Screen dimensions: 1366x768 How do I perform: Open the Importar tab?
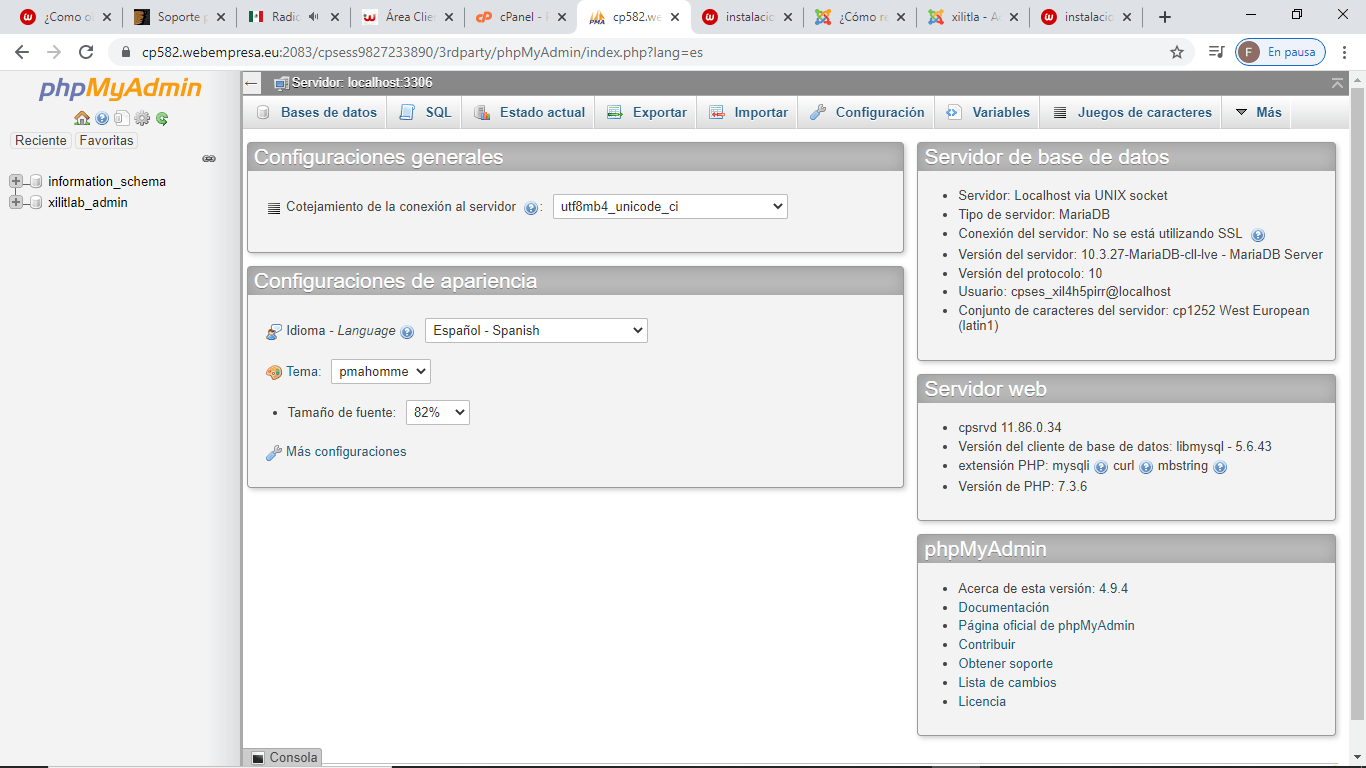click(748, 113)
